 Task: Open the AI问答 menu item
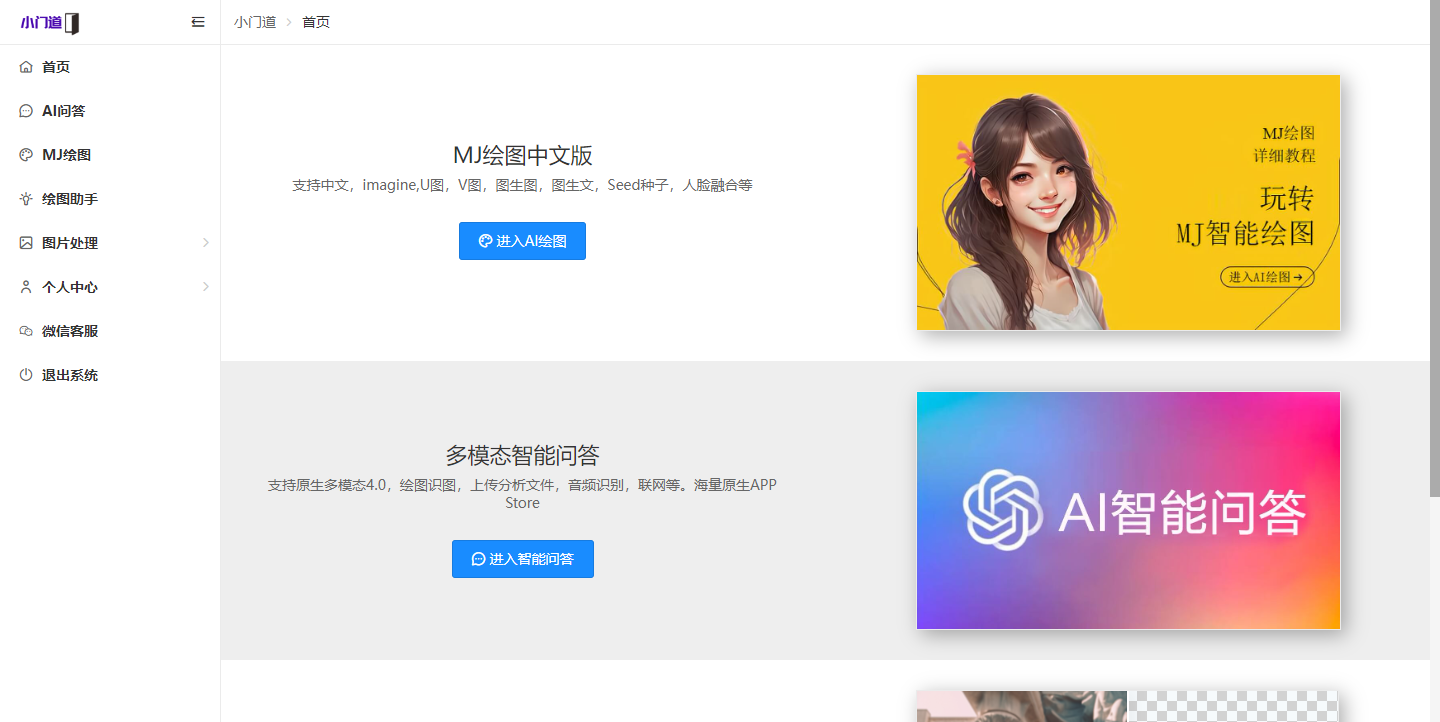click(110, 111)
